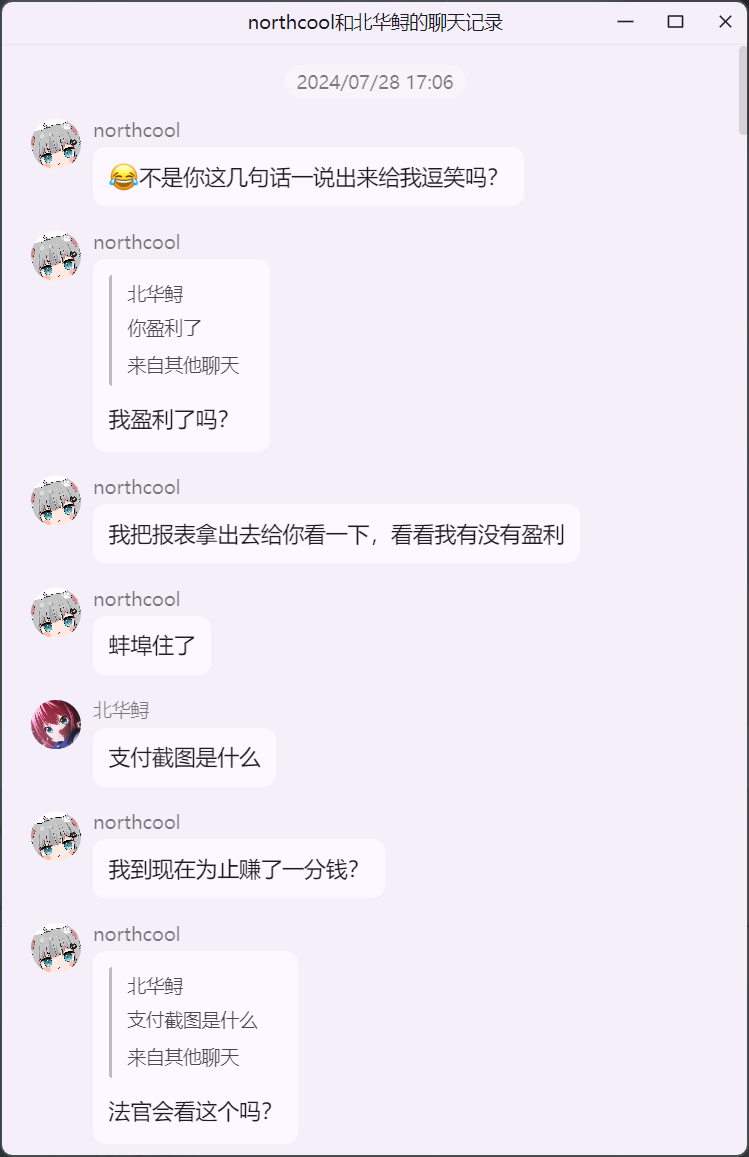Click the name label 北华鲟 above the message
749x1157 pixels.
122,711
